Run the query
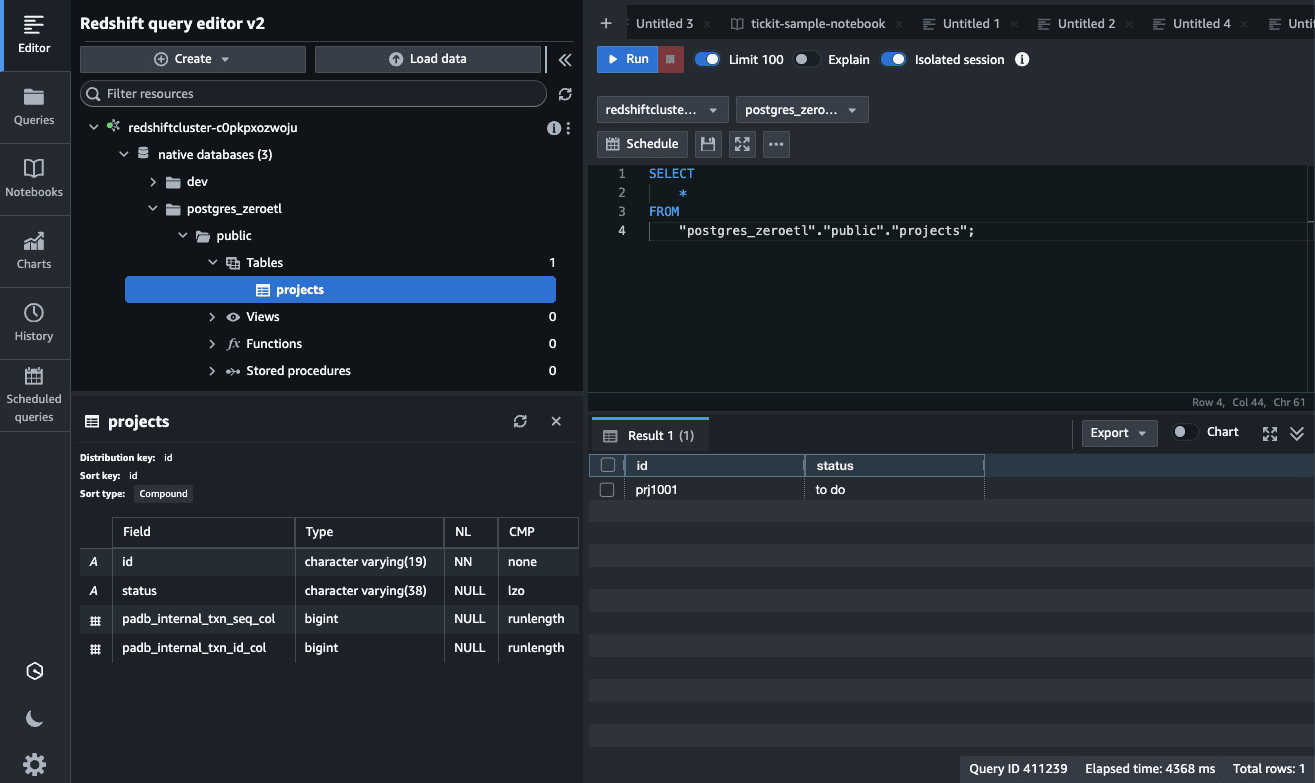 [x=627, y=59]
